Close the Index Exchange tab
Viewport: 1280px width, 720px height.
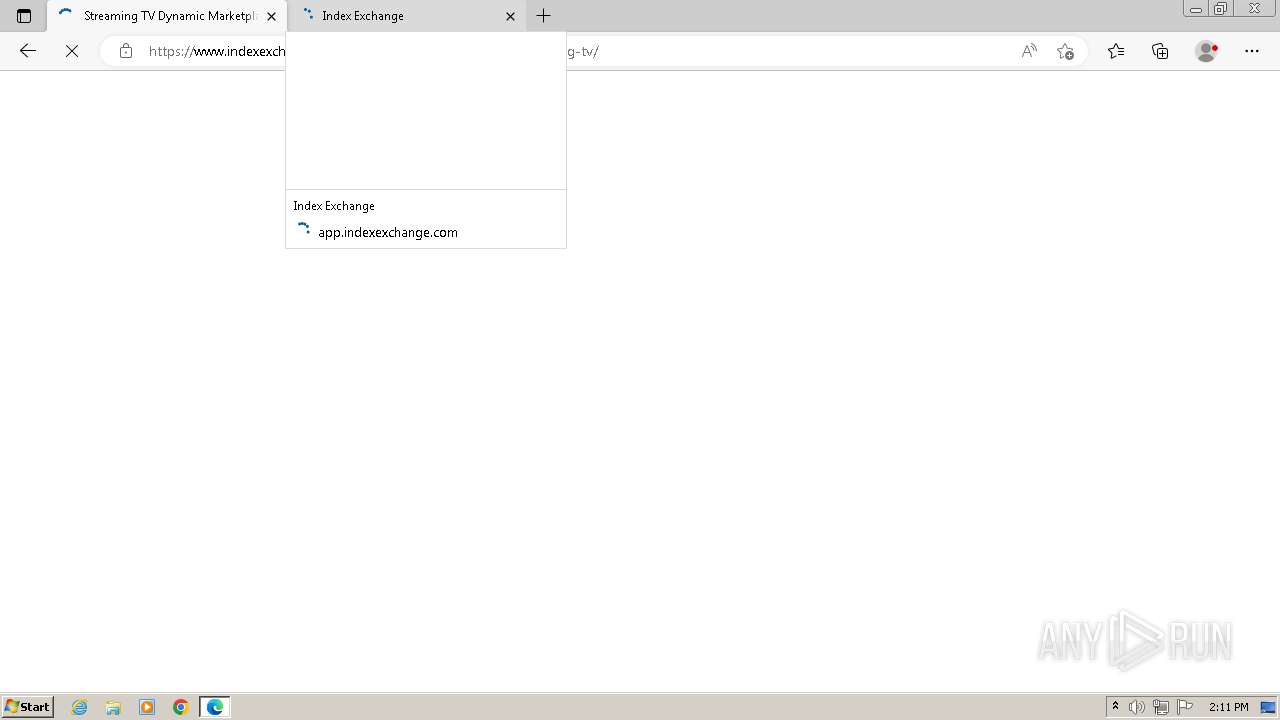(x=510, y=16)
